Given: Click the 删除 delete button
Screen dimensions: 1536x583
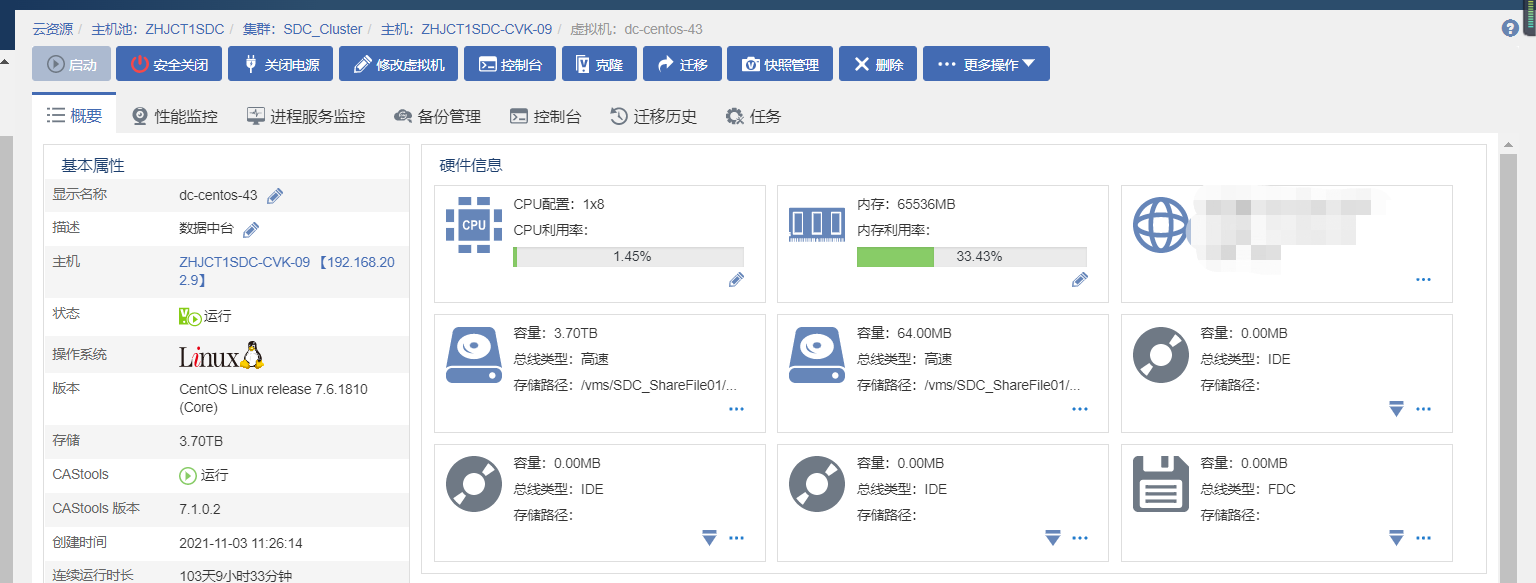Looking at the screenshot, I should [878, 64].
